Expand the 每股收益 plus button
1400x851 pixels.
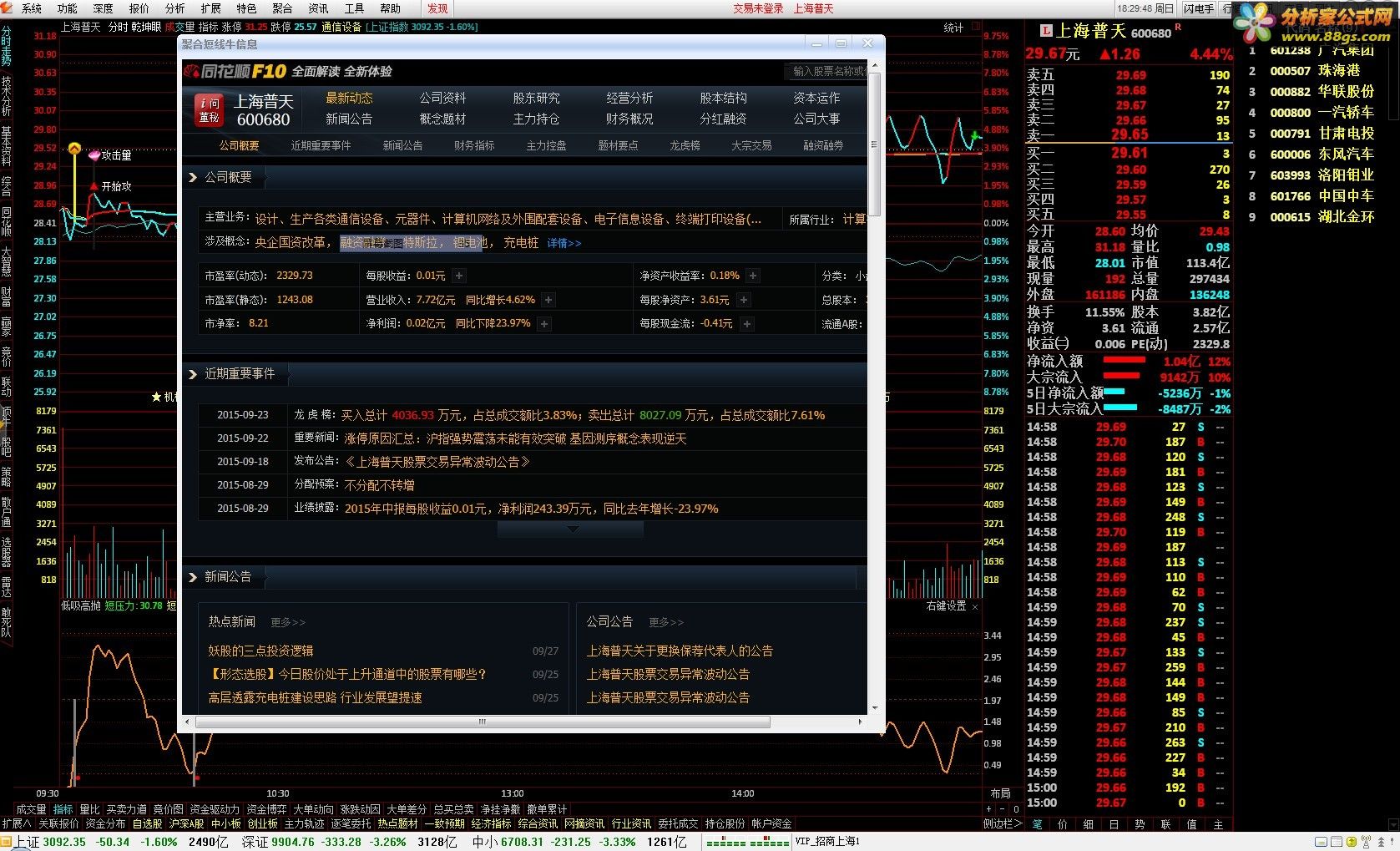[x=458, y=276]
